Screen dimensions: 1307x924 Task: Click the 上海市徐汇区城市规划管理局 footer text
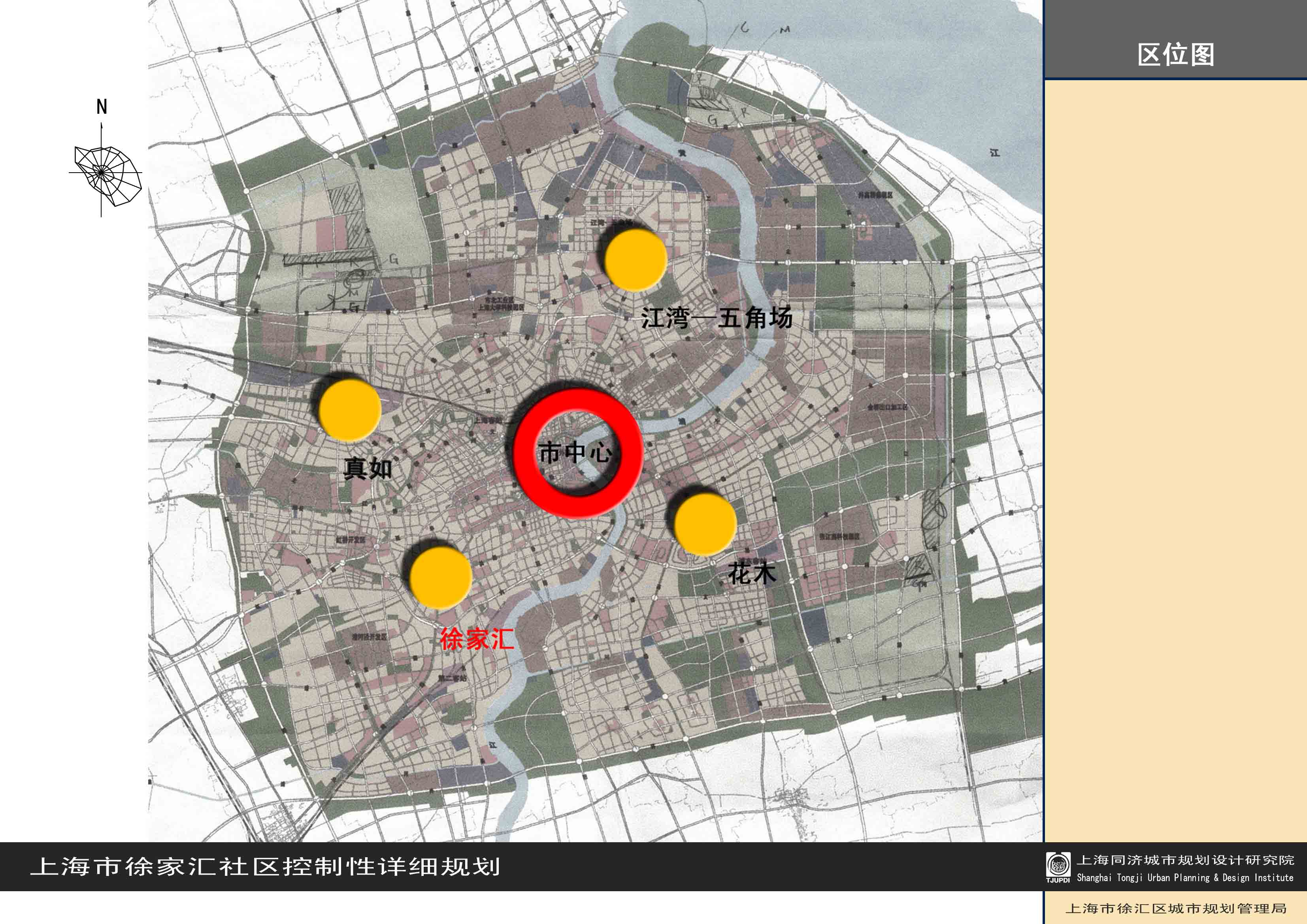pos(1175,908)
